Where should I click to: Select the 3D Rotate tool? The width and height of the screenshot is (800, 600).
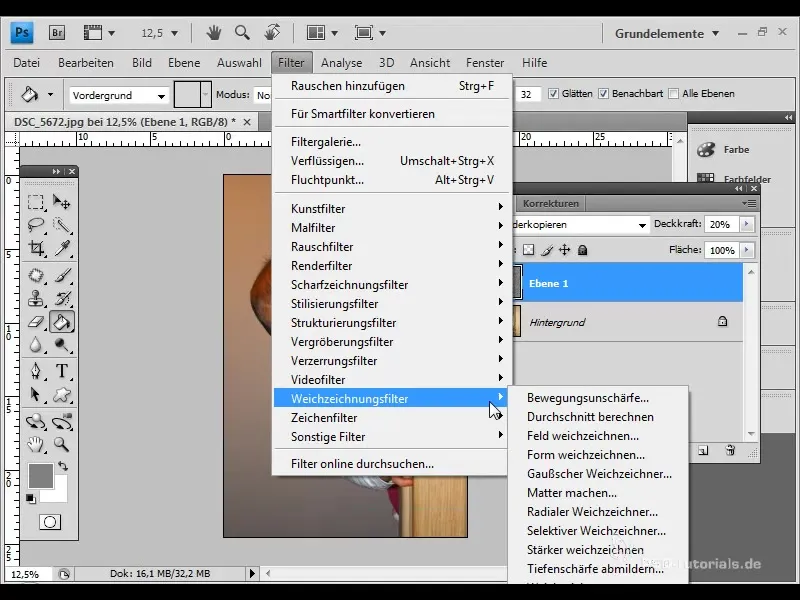(36, 421)
